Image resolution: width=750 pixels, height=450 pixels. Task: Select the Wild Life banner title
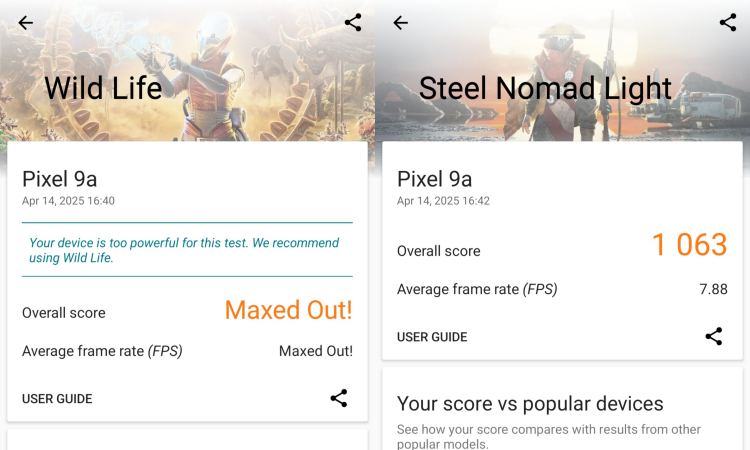click(103, 88)
